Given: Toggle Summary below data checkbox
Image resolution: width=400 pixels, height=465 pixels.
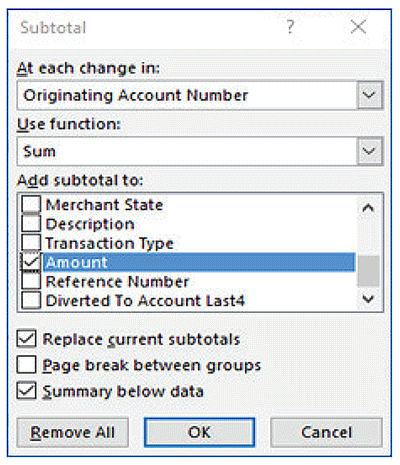Looking at the screenshot, I should [x=26, y=391].
